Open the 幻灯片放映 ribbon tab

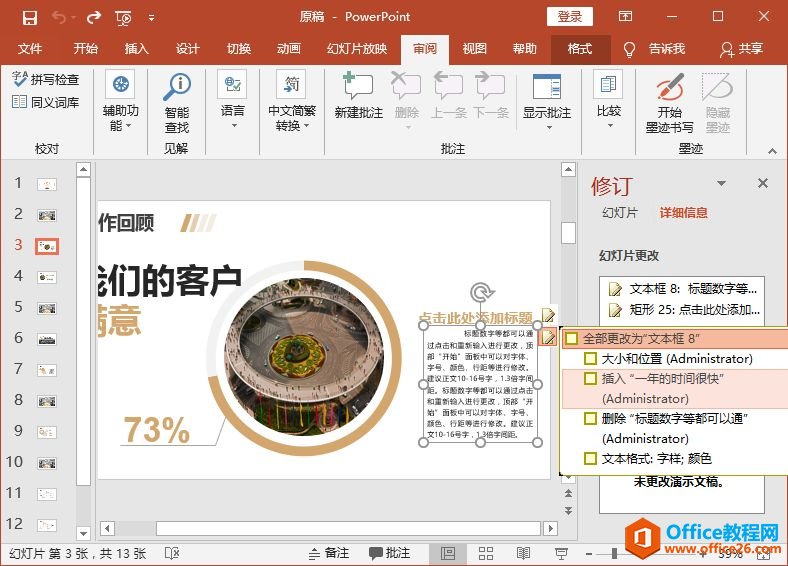[356, 49]
